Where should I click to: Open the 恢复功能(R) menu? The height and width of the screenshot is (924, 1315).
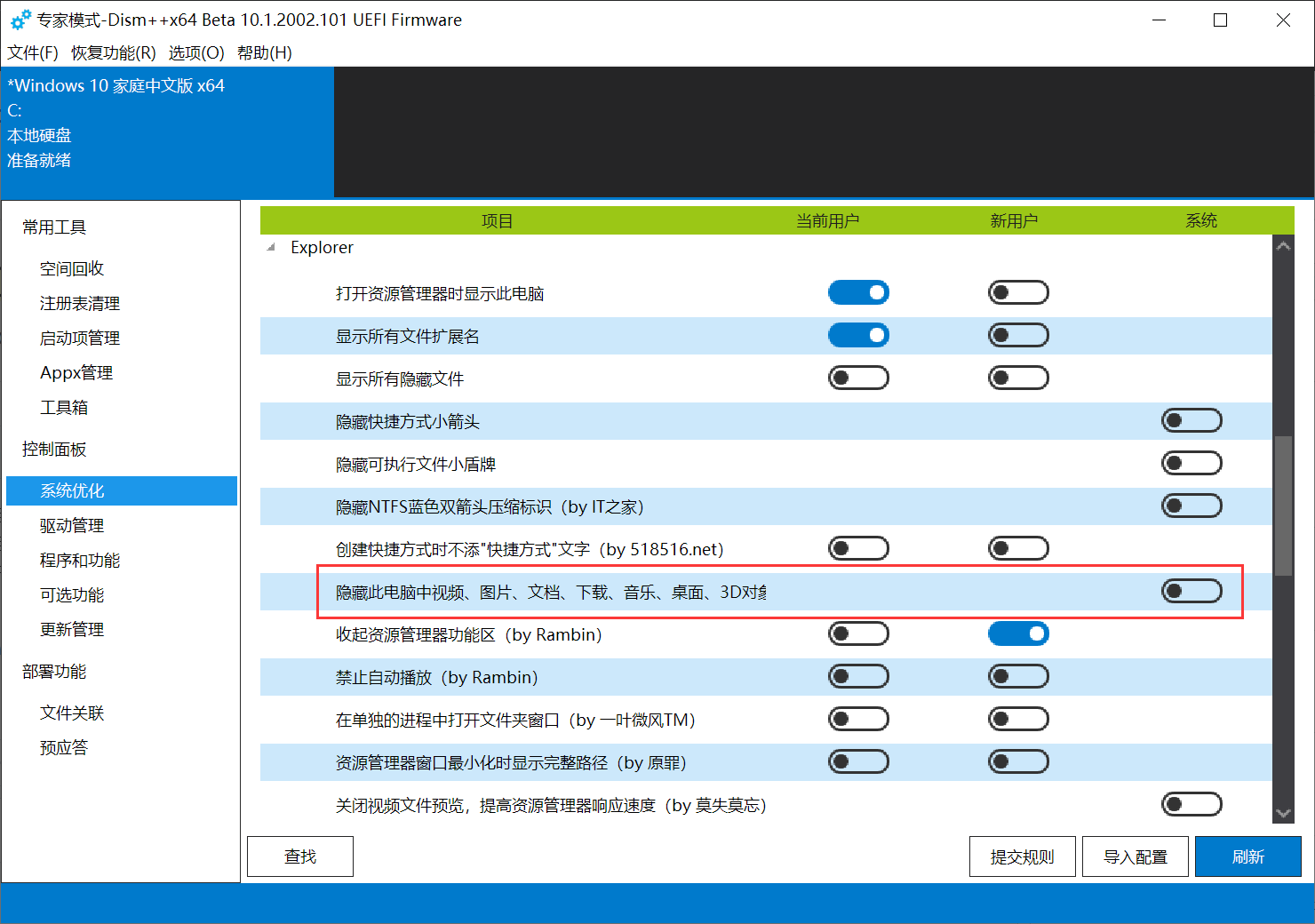[x=112, y=52]
